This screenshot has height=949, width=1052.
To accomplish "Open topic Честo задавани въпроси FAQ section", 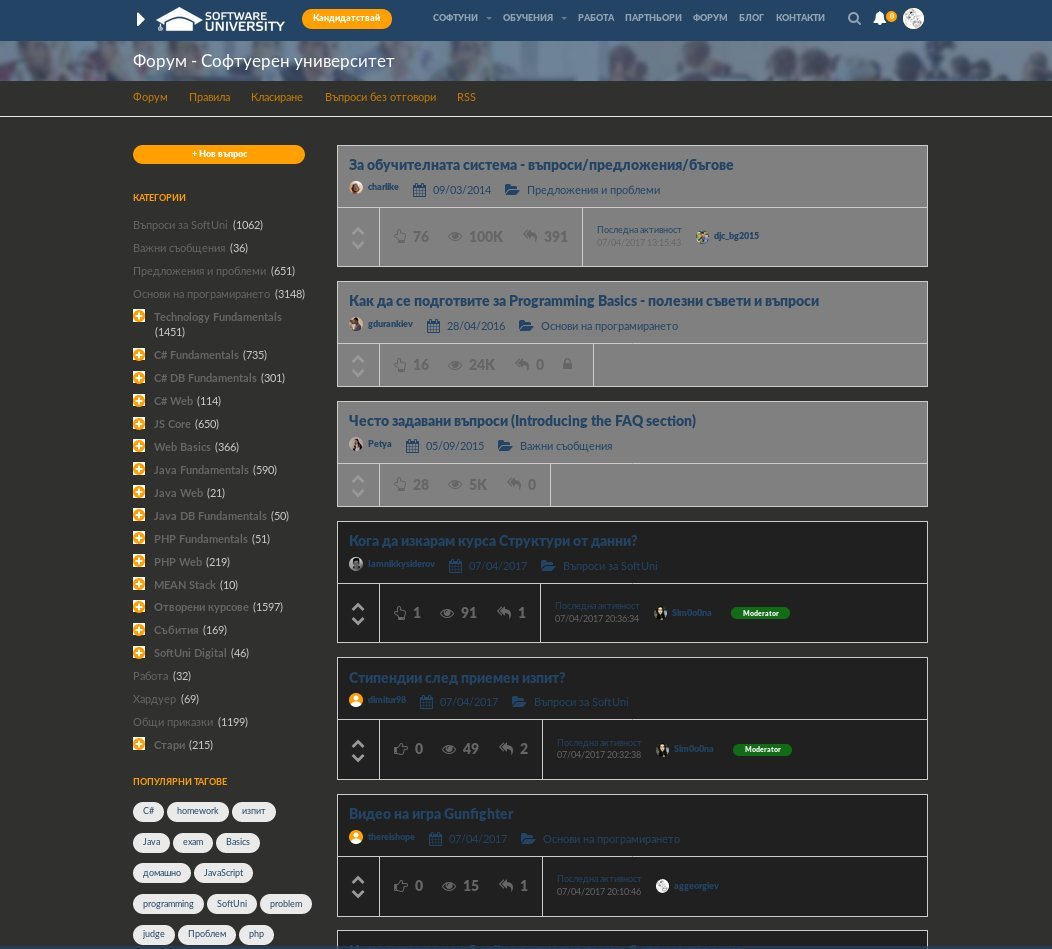I will pos(522,421).
